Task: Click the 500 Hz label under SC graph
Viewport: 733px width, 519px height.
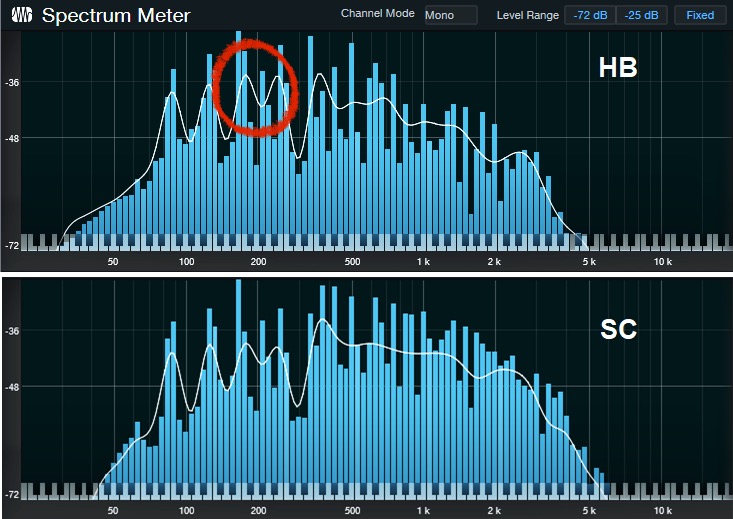Action: [x=352, y=511]
